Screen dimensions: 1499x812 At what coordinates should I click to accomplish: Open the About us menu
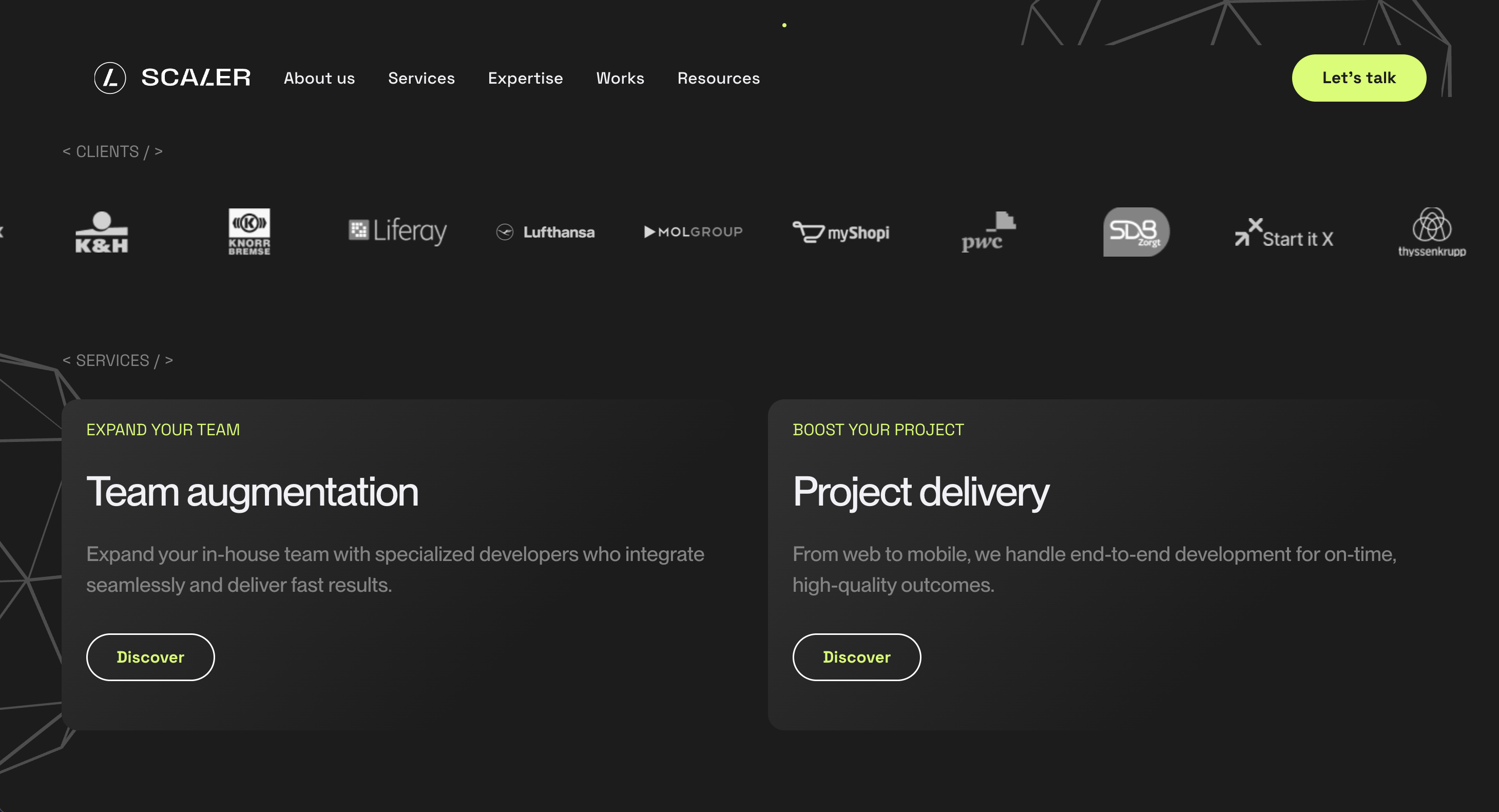click(319, 78)
